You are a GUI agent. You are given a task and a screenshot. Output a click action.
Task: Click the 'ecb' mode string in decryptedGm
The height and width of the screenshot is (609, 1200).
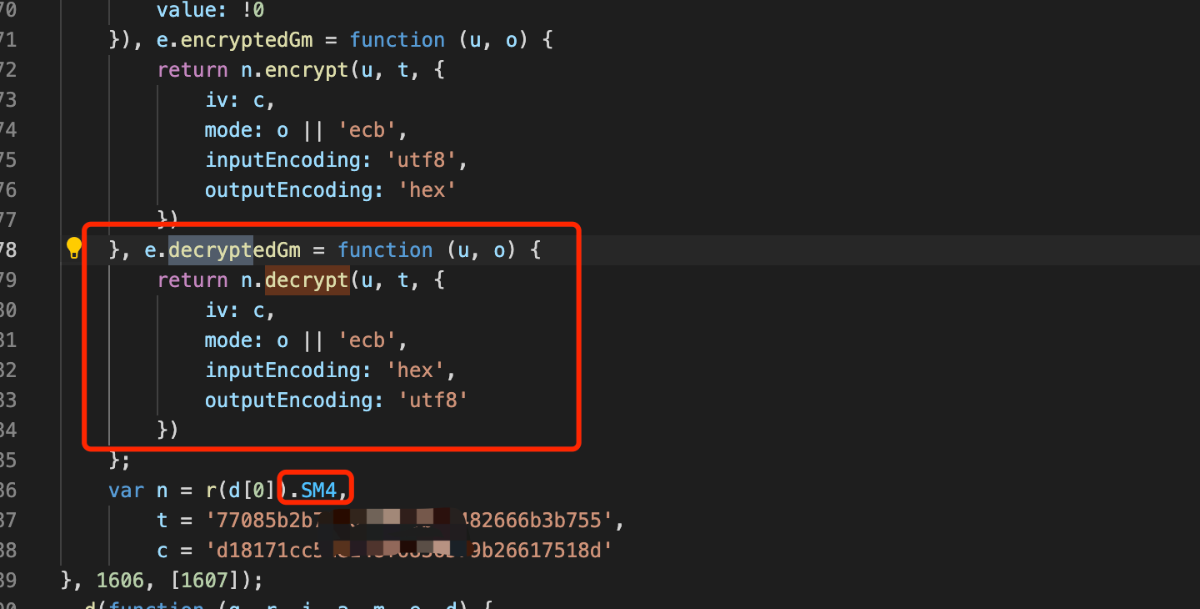[373, 340]
